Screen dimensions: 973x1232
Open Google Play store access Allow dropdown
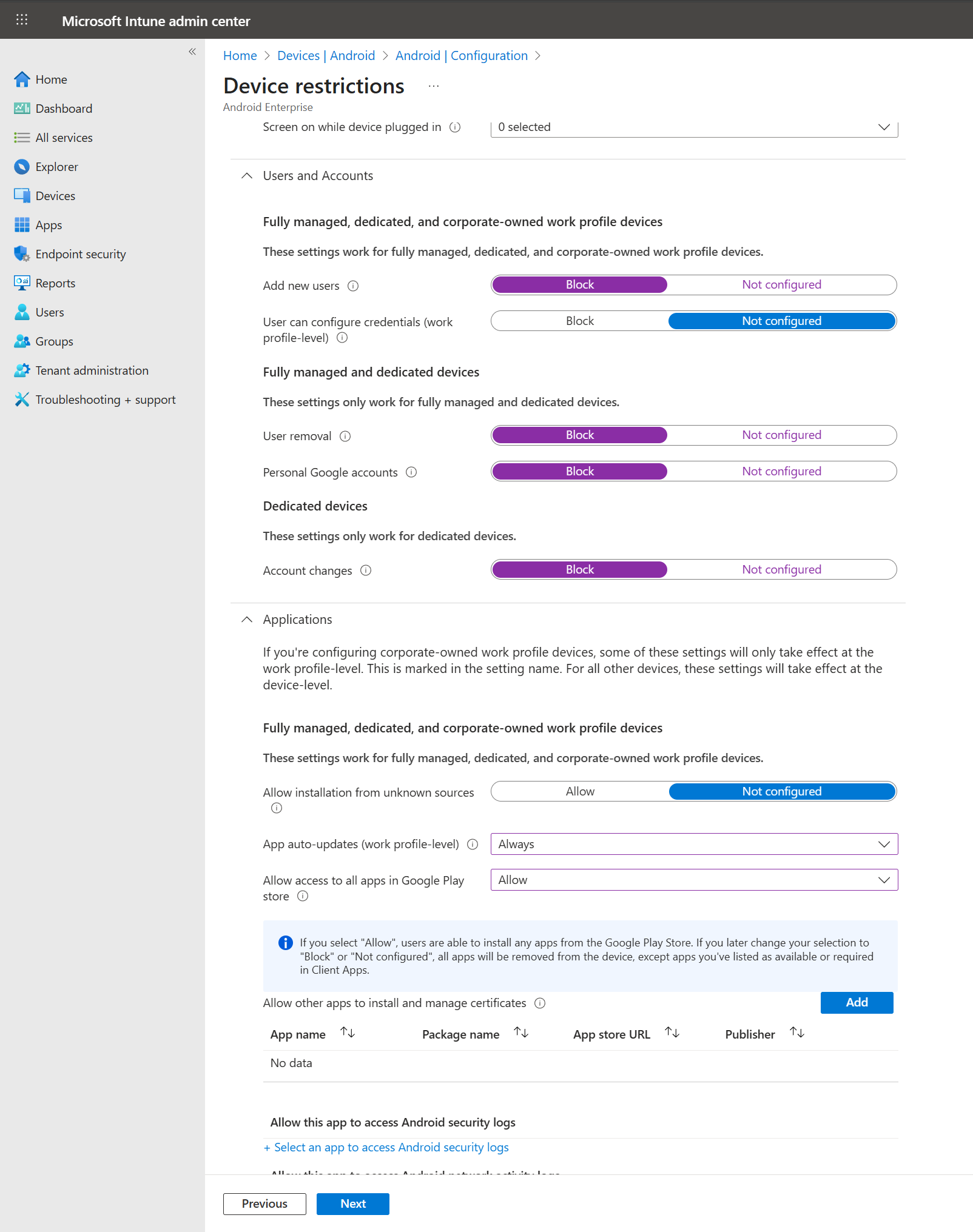694,880
